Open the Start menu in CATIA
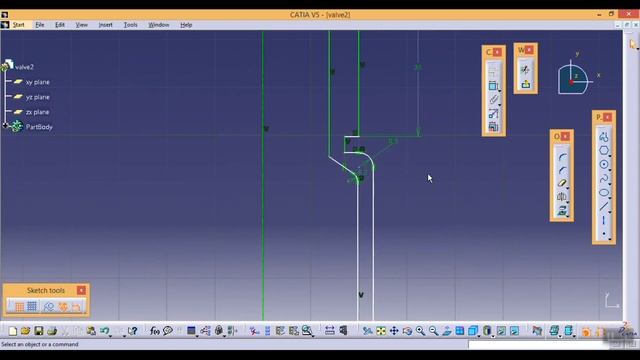Screen dimensions: 640x360 click(18, 25)
